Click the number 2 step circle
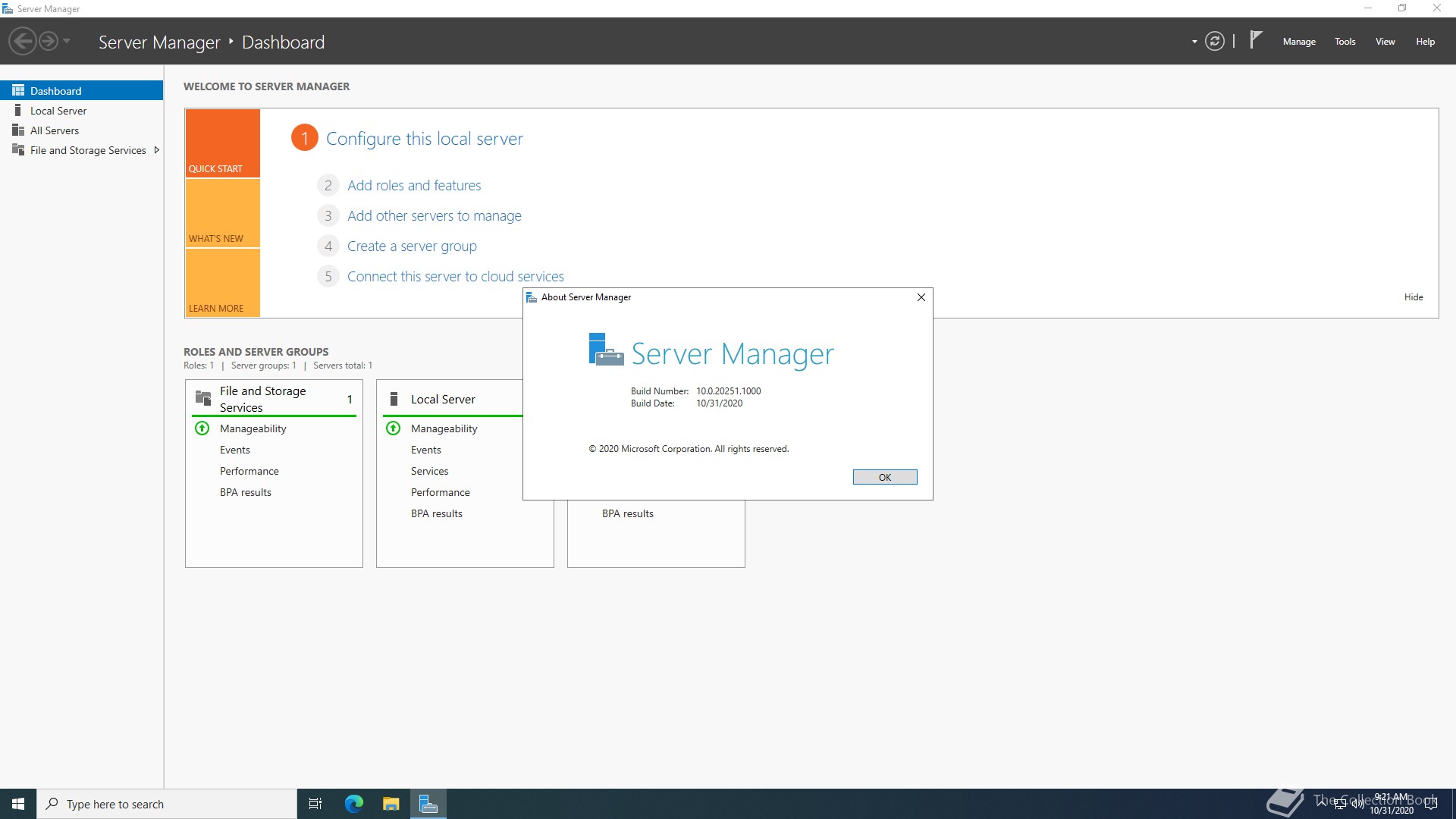 point(328,185)
